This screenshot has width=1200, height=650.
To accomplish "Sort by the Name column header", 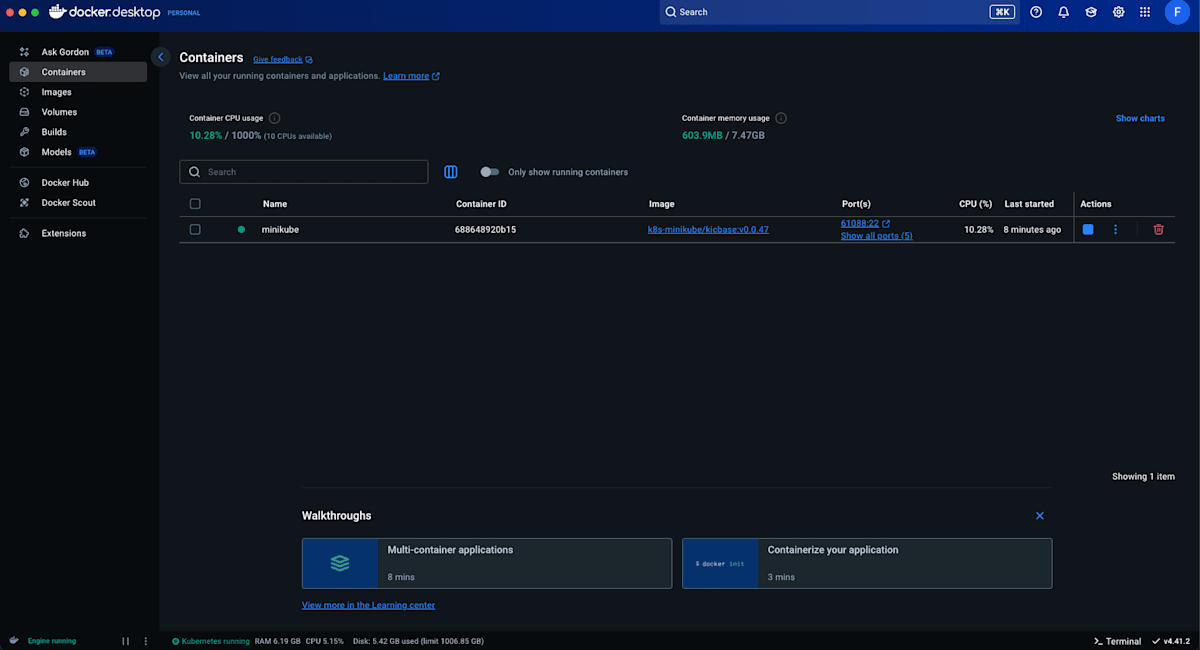I will point(275,204).
